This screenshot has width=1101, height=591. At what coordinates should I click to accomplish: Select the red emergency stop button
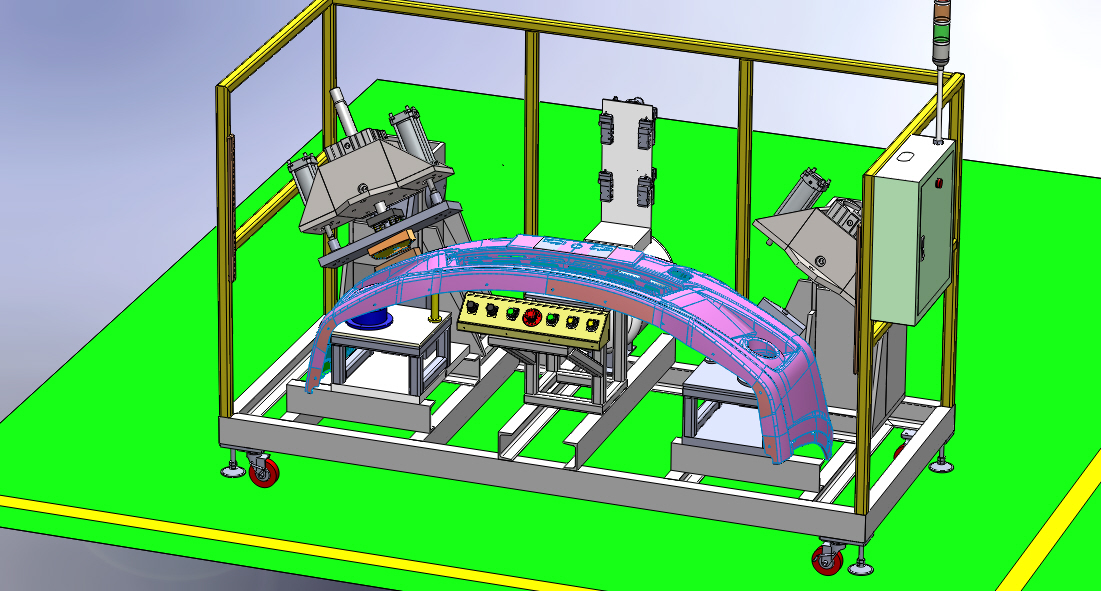coord(532,317)
